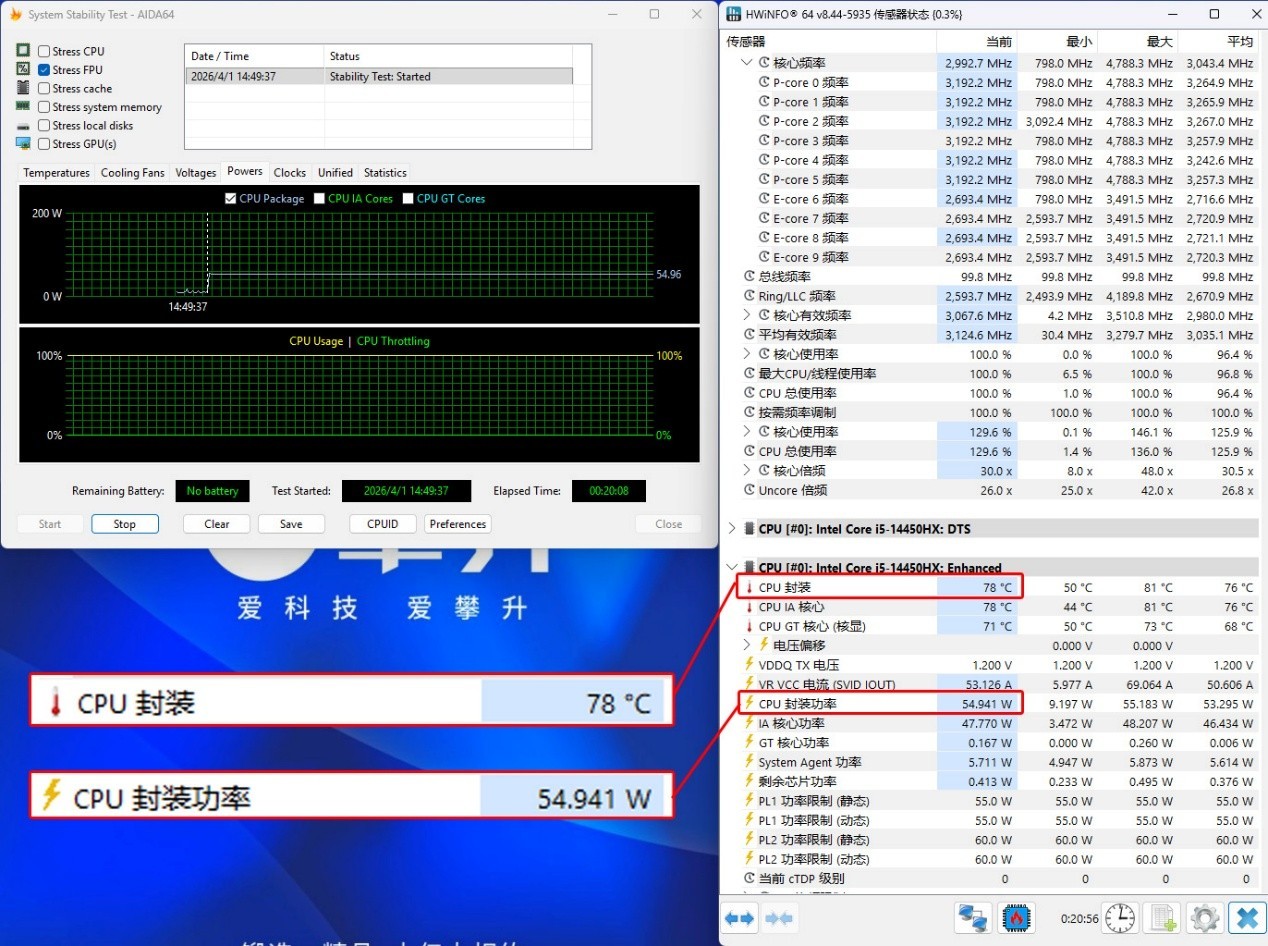Image resolution: width=1268 pixels, height=946 pixels.
Task: Uncheck Stress FPU checkbox
Action: (44, 69)
